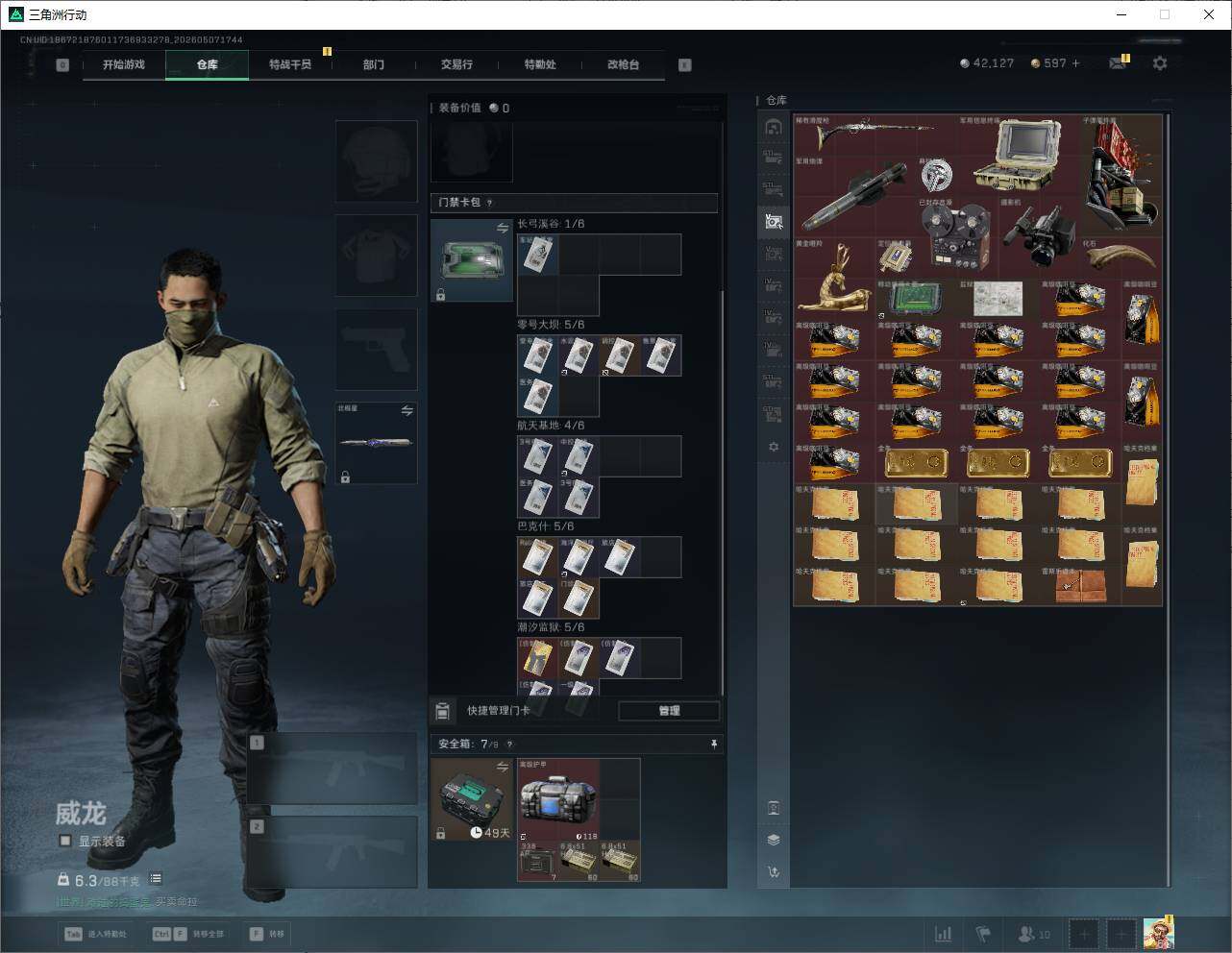The height and width of the screenshot is (953, 1232).
Task: Open the 门禁卡包 help question mark
Action: [490, 203]
